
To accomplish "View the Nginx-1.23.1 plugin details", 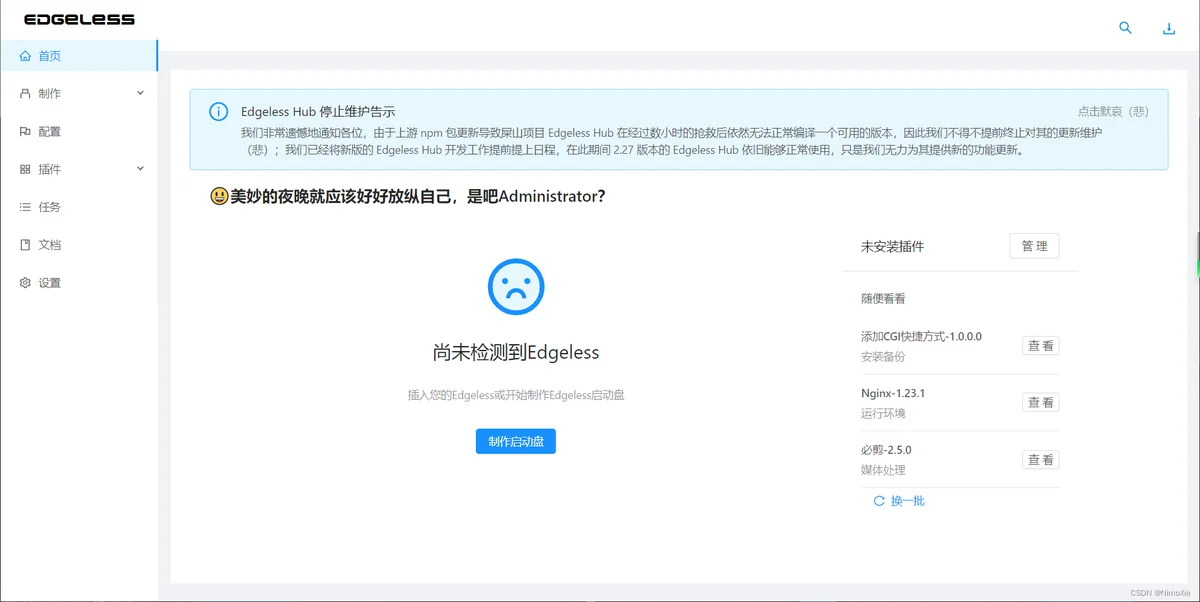I will (1041, 403).
